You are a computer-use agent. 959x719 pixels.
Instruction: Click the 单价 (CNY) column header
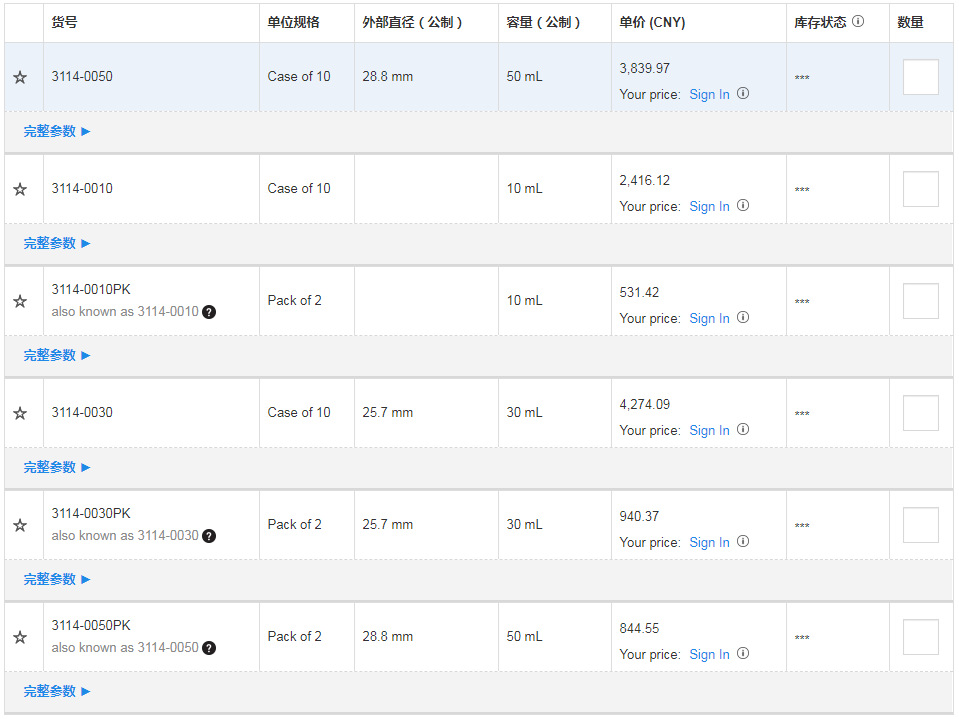point(652,22)
